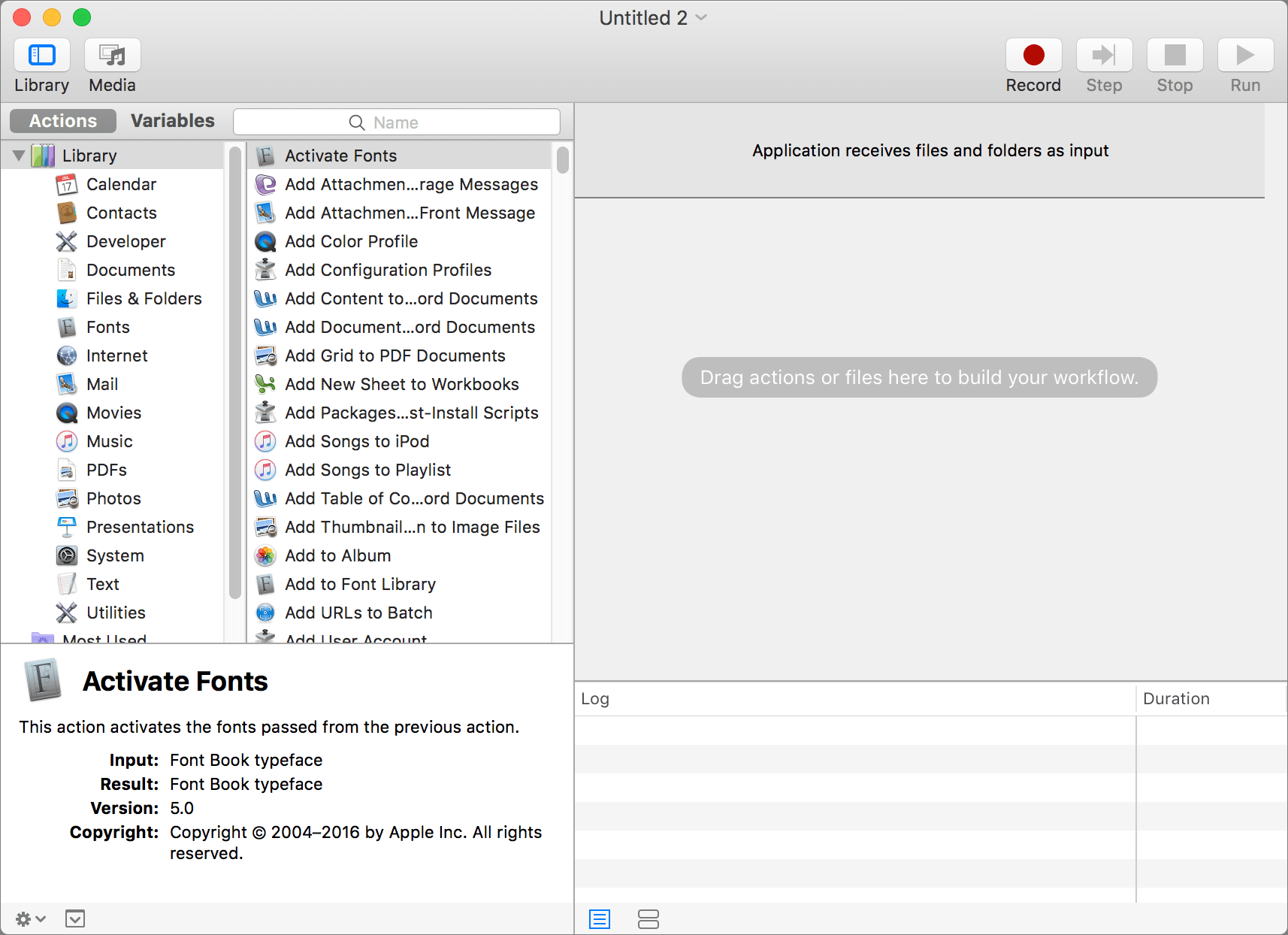Toggle the log results view
This screenshot has width=1288, height=935.
click(x=649, y=918)
